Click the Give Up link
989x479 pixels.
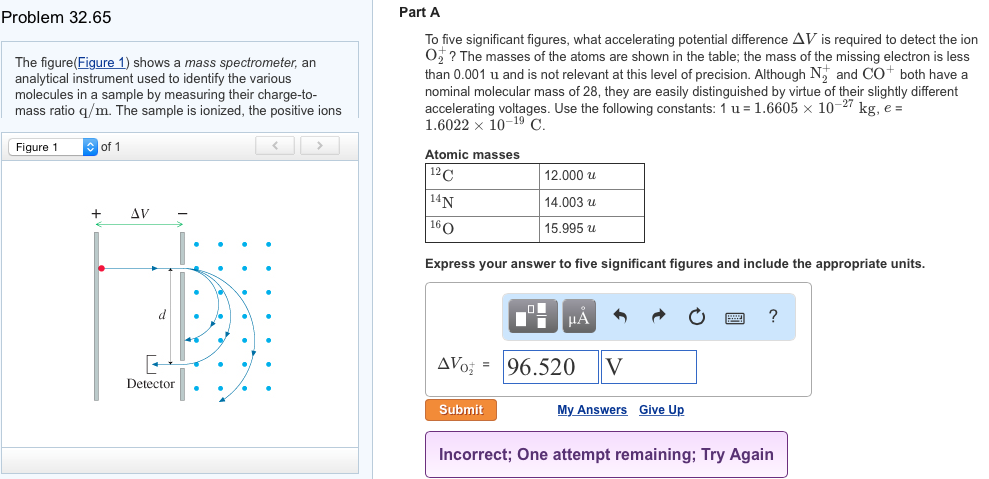(662, 410)
